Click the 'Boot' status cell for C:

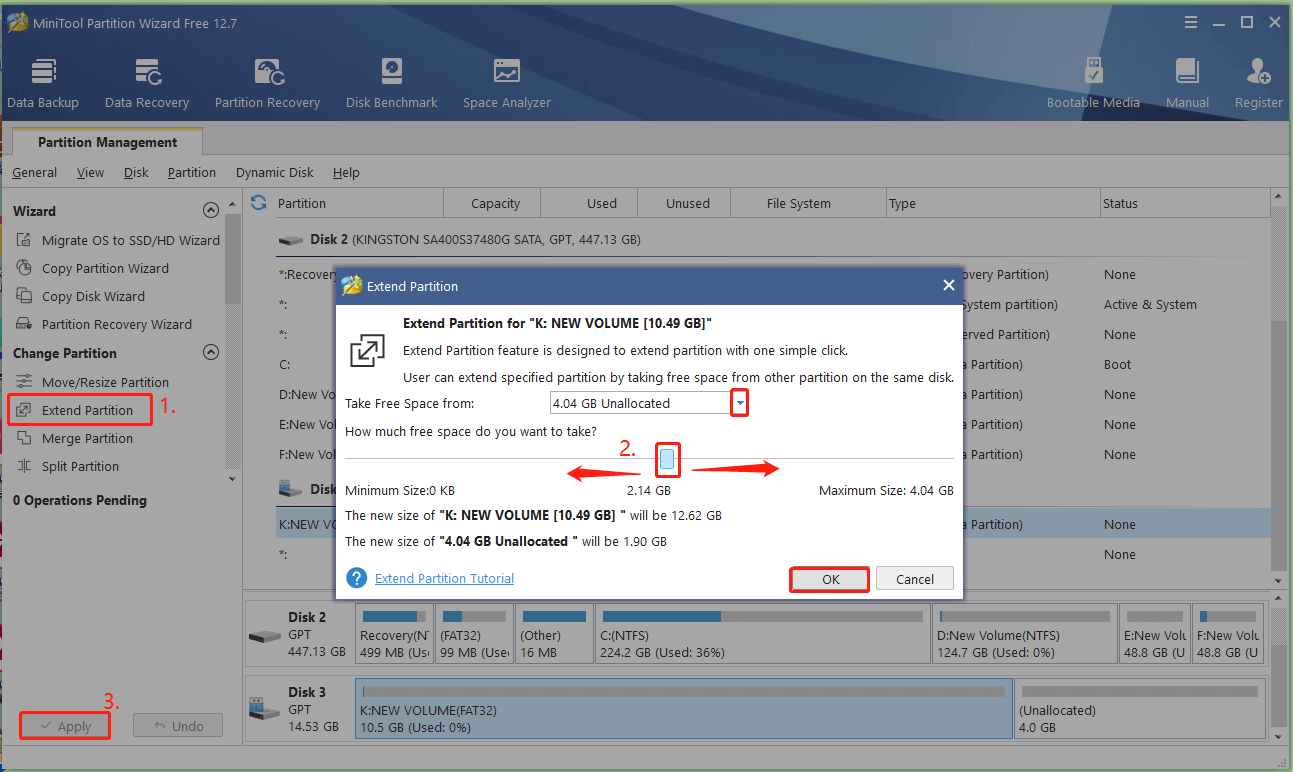pyautogui.click(x=1117, y=364)
